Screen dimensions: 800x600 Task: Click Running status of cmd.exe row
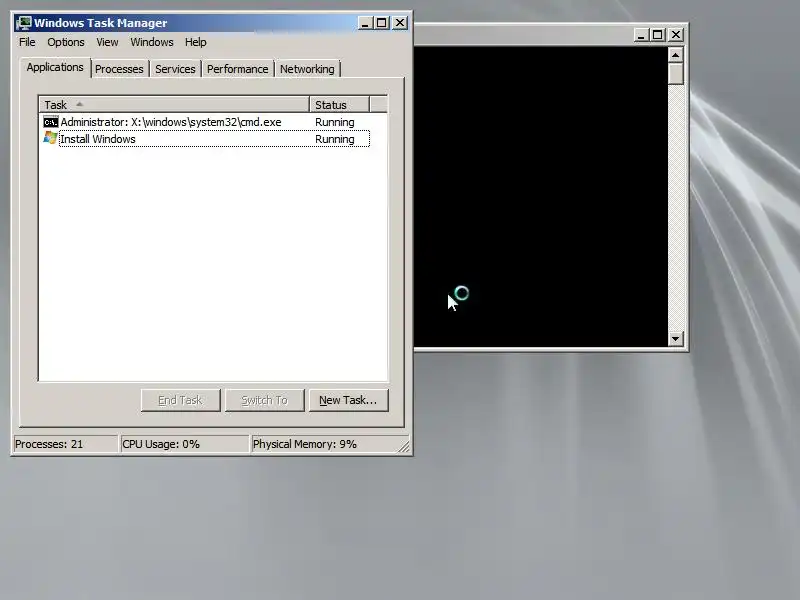(335, 122)
